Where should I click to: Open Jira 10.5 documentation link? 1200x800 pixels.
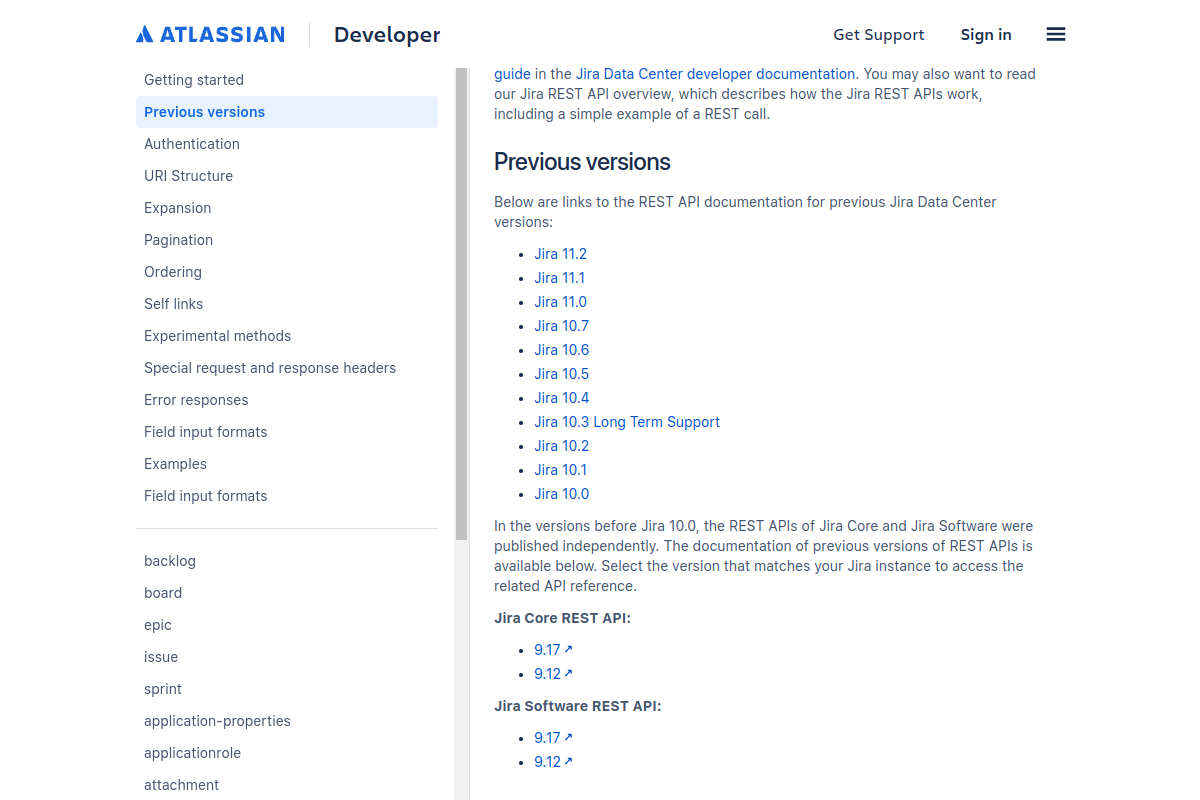[561, 374]
